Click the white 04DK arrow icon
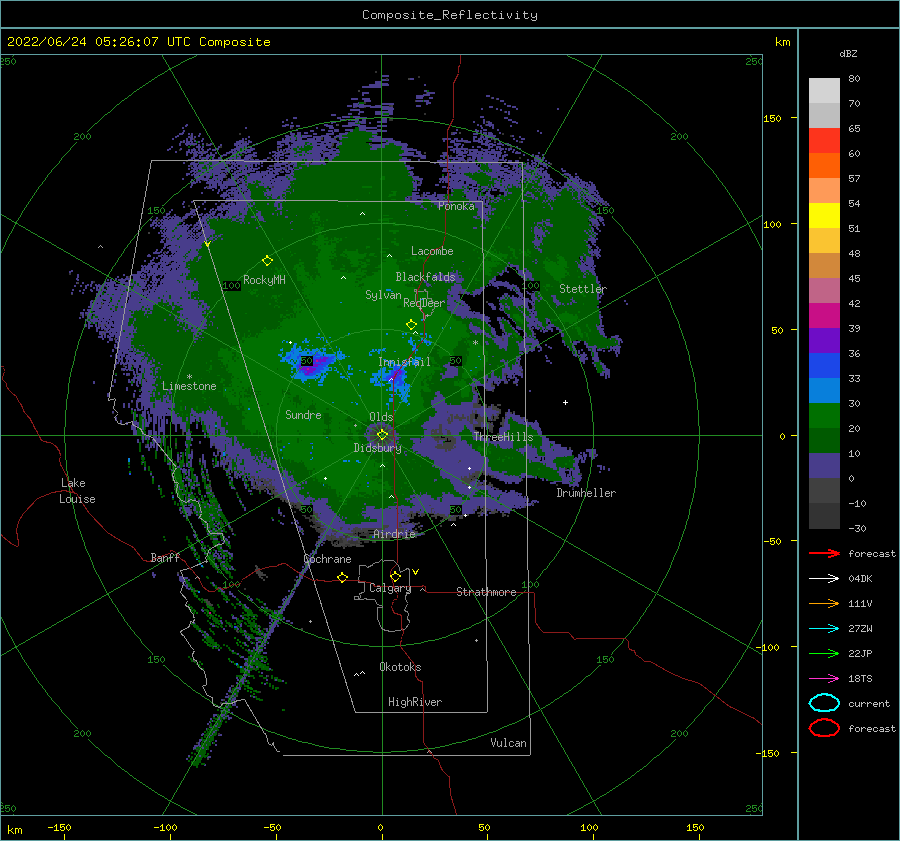This screenshot has height=841, width=900. 824,579
